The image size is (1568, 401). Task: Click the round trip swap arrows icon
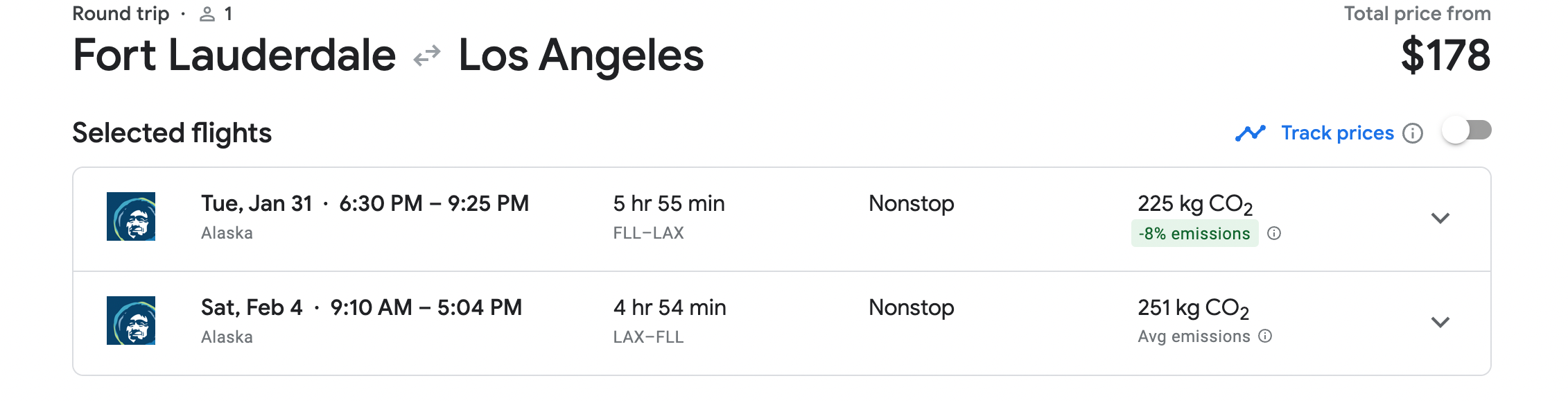click(x=427, y=56)
